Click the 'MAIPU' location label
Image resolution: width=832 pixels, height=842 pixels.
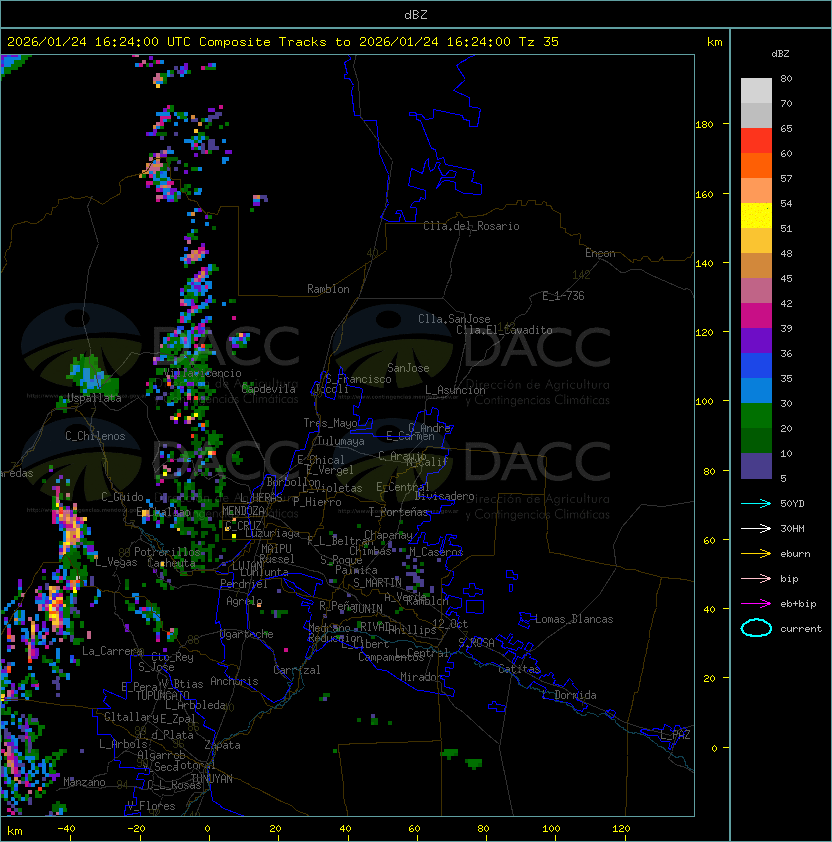click(x=276, y=549)
